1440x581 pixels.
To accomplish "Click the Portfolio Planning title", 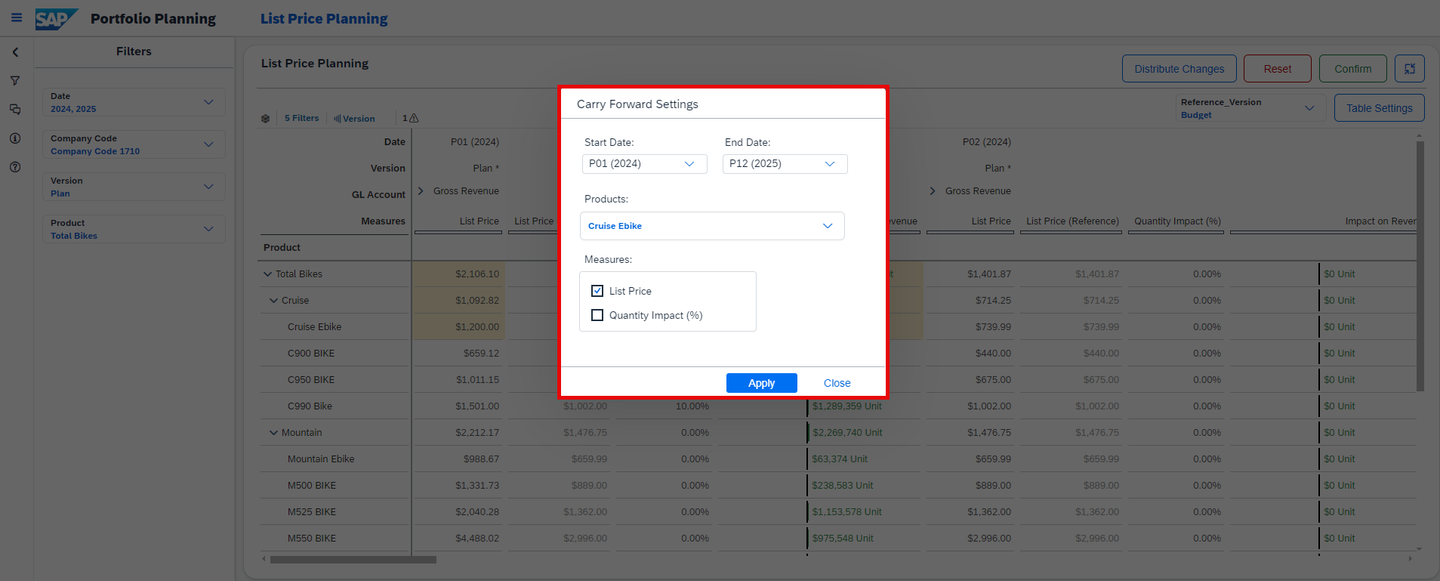I will tap(153, 19).
